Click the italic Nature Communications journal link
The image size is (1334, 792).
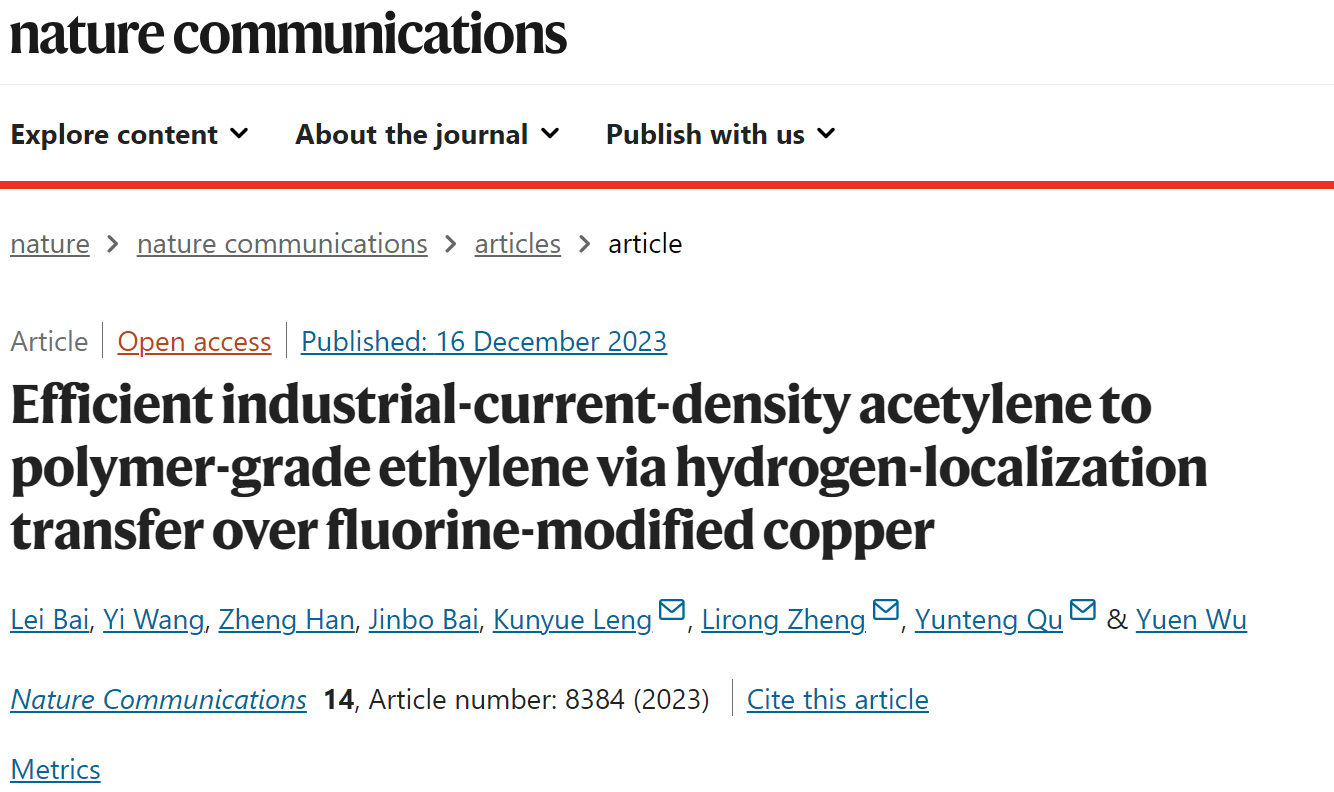[159, 699]
